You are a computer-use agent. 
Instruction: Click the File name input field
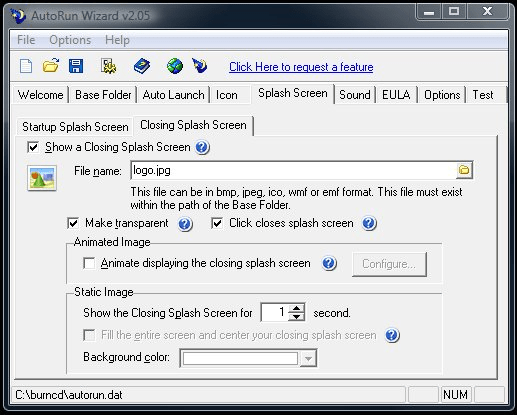click(294, 170)
